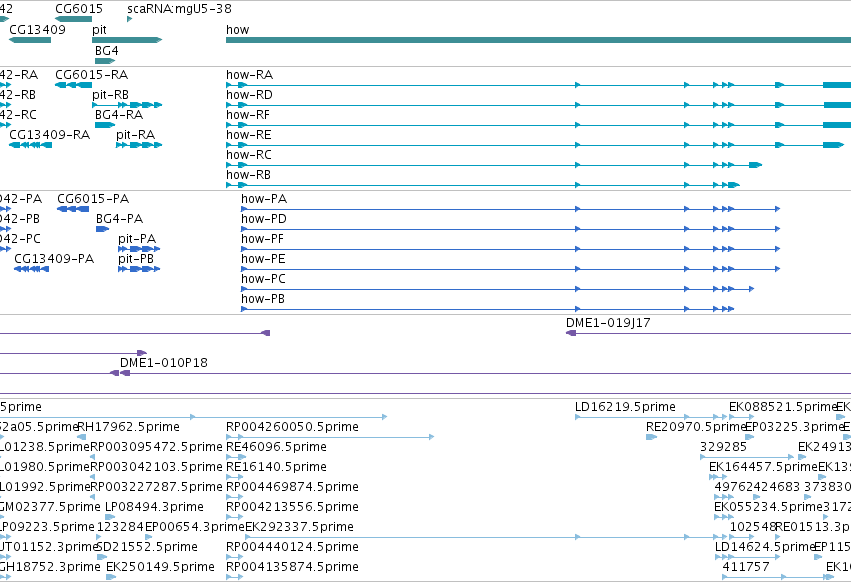
Task: Click CG13409-PA protein label
Action: (x=54, y=259)
